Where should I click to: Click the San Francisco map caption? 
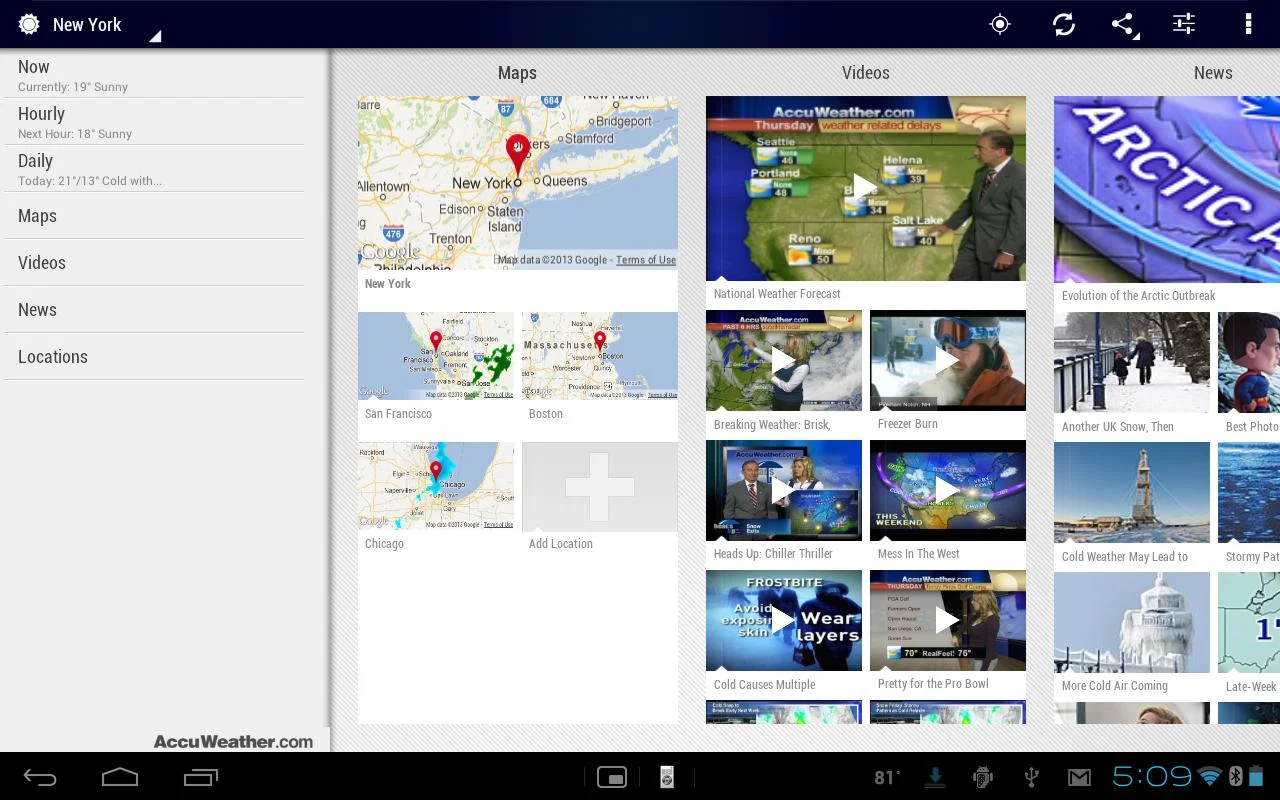(x=398, y=414)
